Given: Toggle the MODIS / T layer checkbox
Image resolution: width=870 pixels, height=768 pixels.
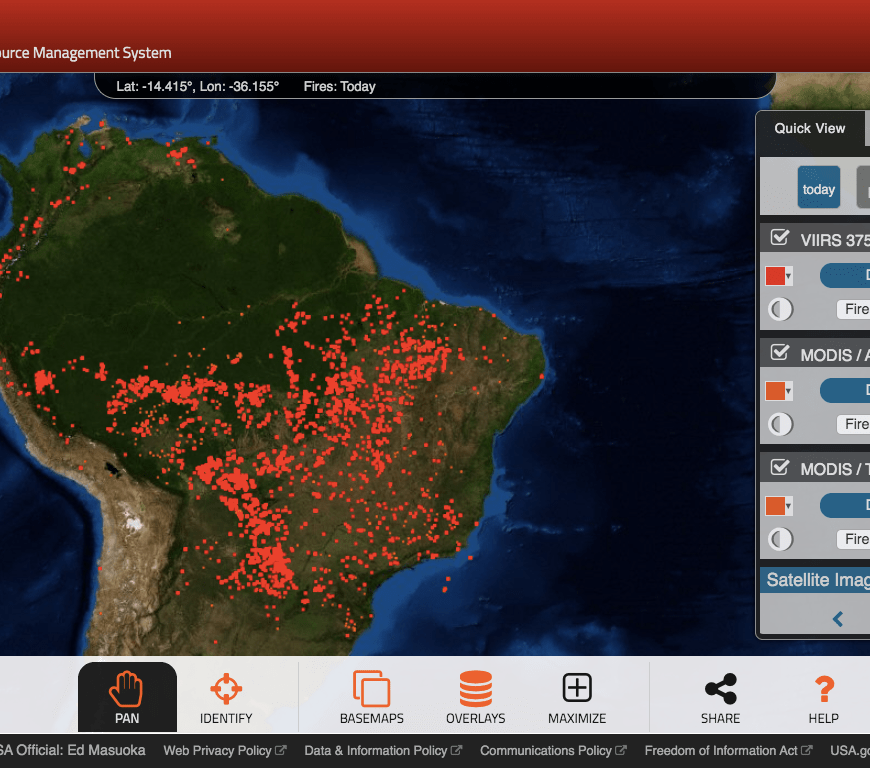Looking at the screenshot, I should 780,468.
